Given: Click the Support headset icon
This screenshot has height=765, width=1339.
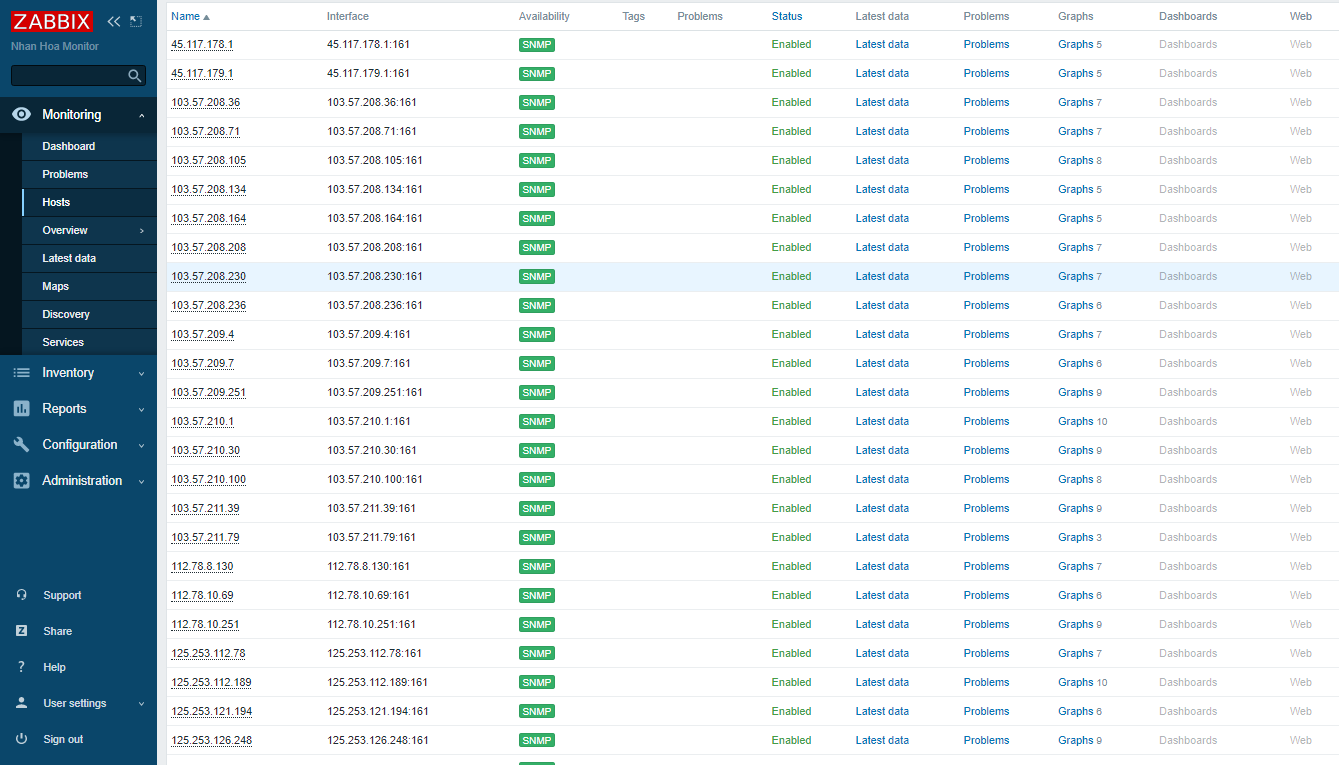Looking at the screenshot, I should (22, 595).
